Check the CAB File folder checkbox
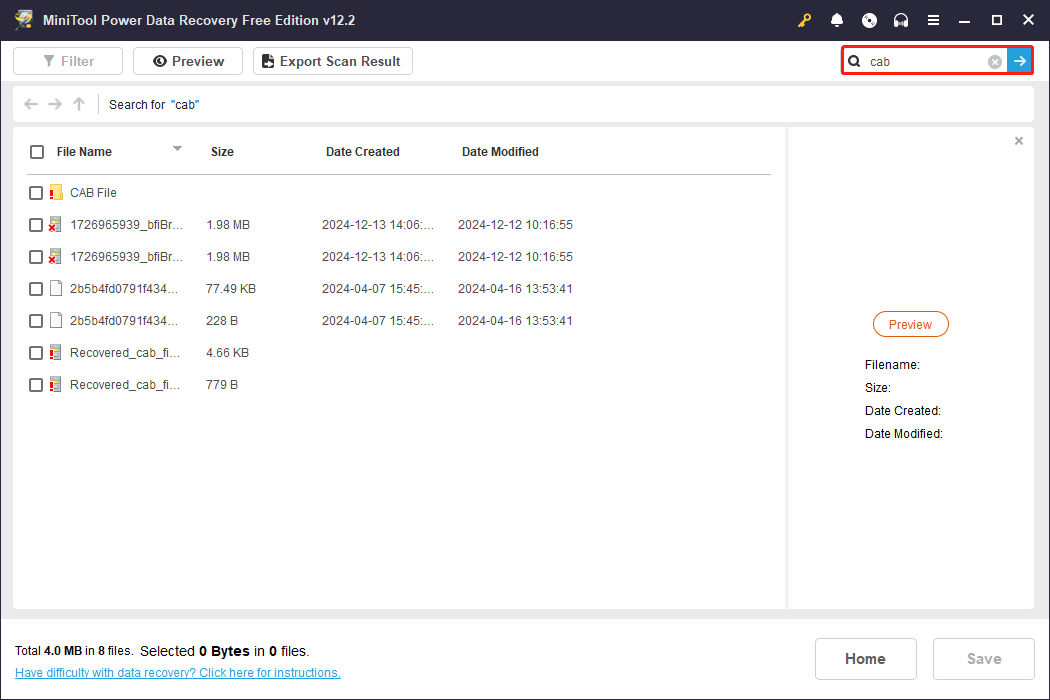This screenshot has height=700, width=1050. [36, 193]
